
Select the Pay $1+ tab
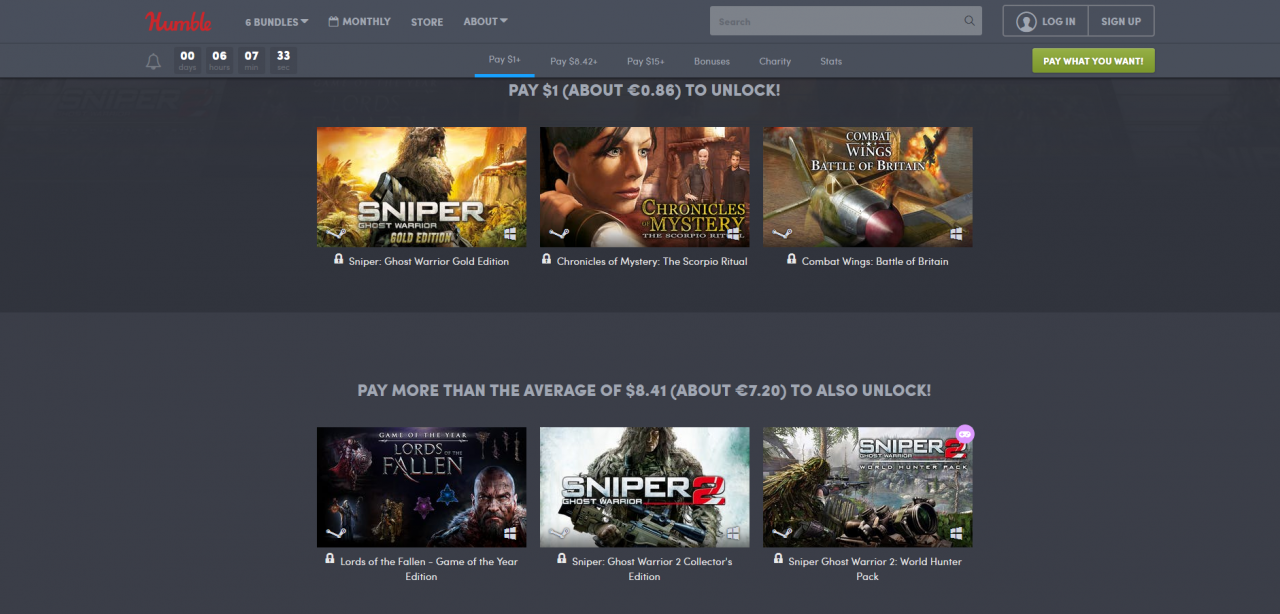point(504,60)
